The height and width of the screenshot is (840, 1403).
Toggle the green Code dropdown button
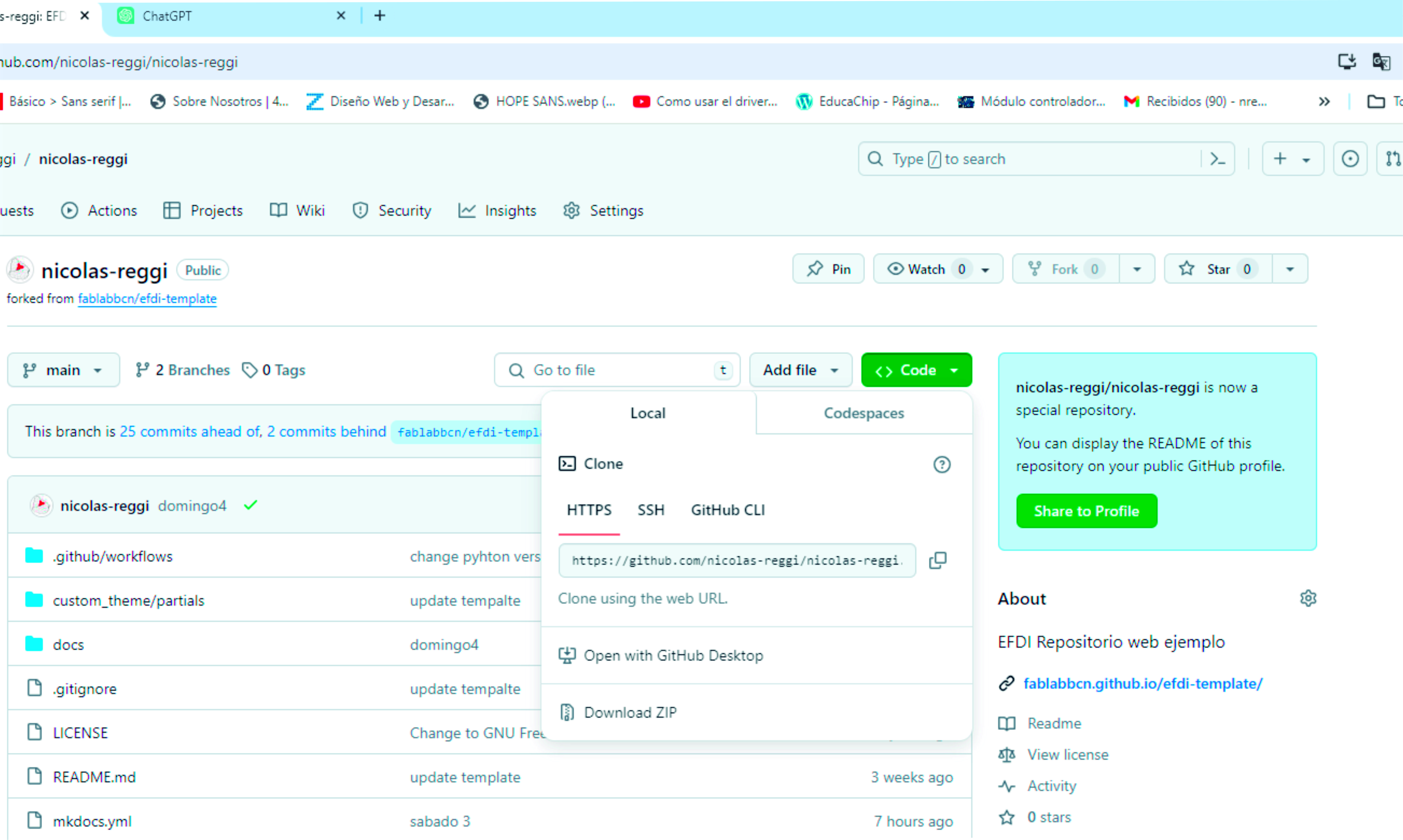[x=916, y=370]
